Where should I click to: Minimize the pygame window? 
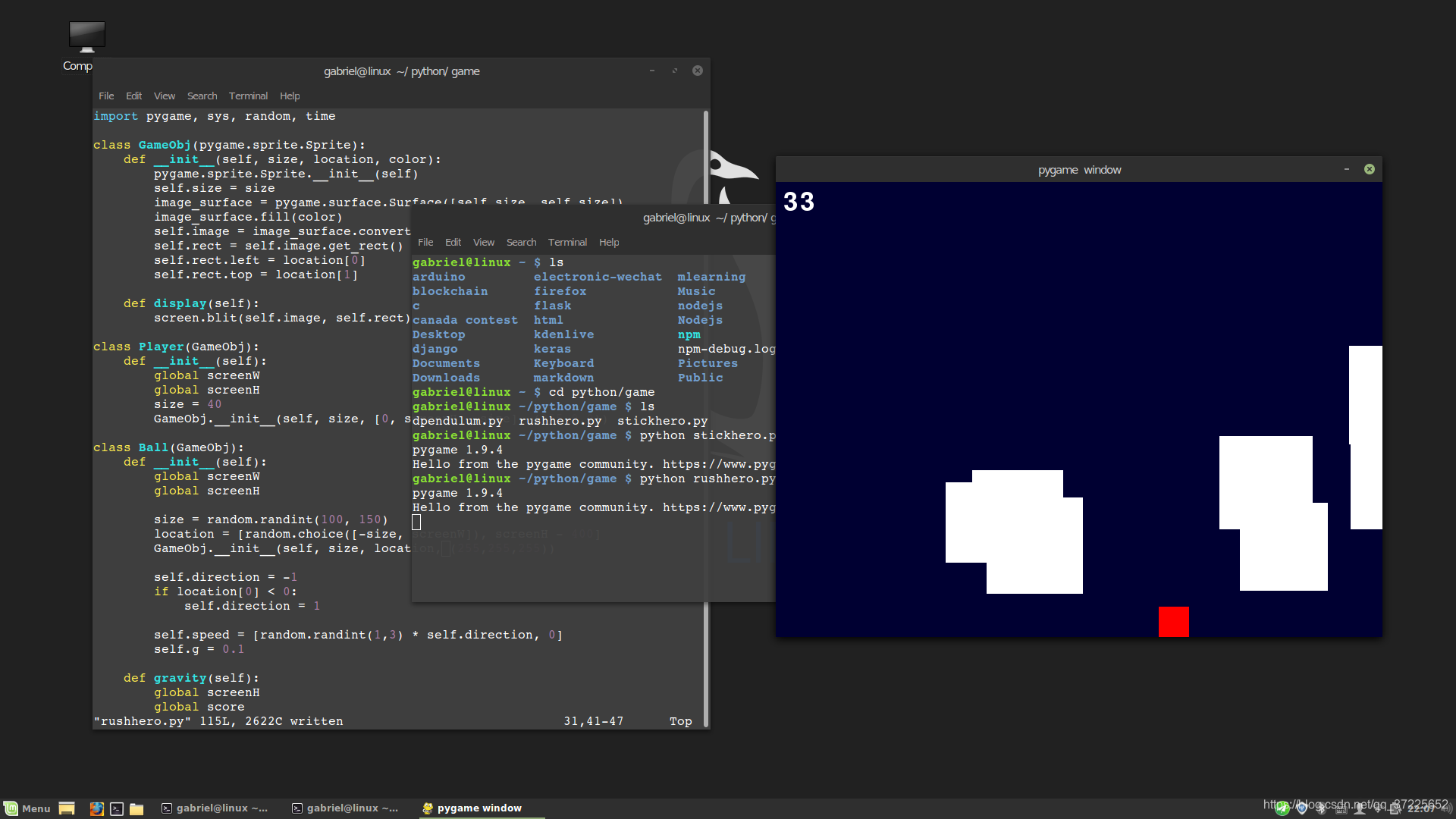coord(1347,169)
